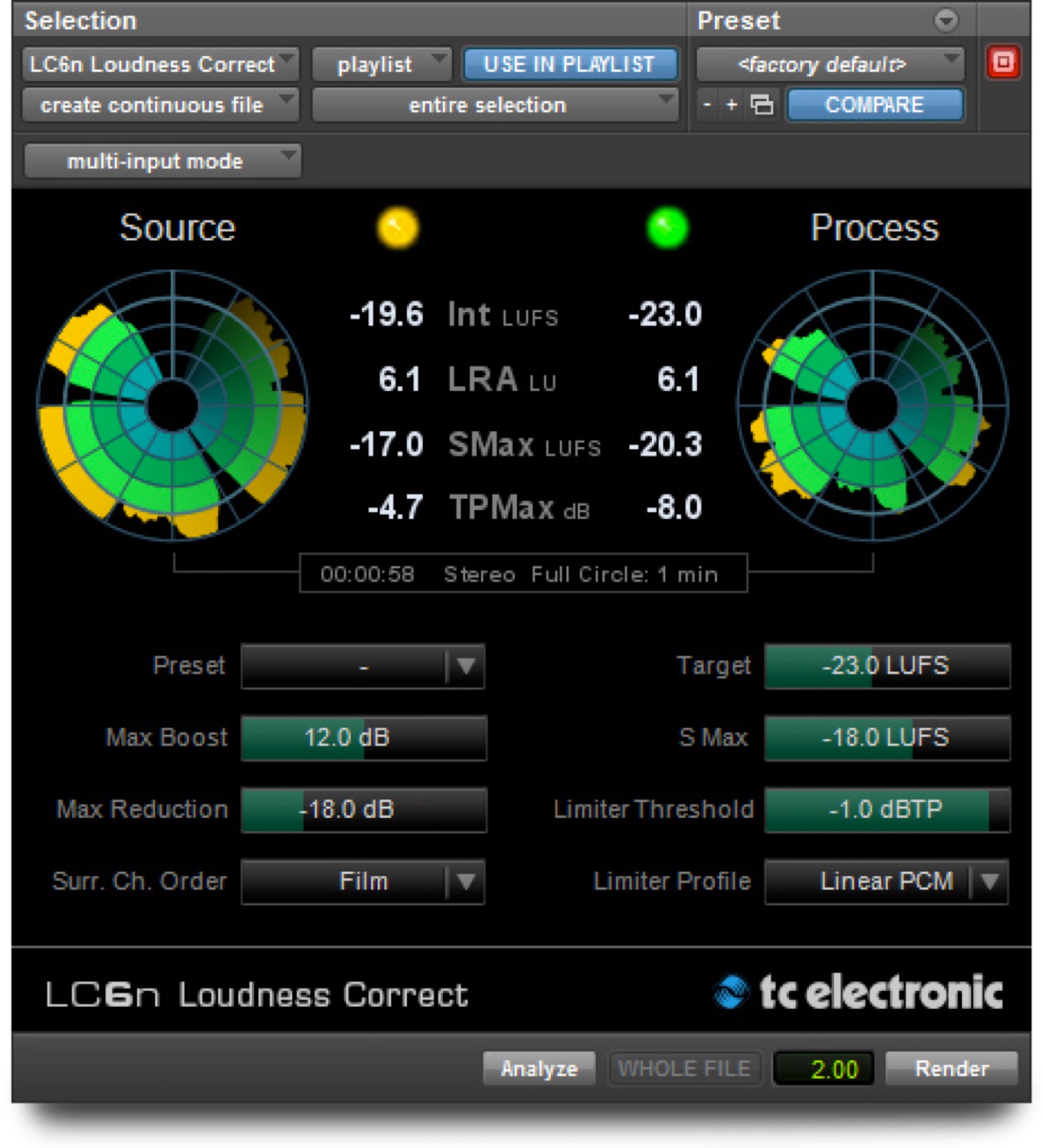Click the Process SMax value -20.3
1043x1148 pixels.
point(665,444)
